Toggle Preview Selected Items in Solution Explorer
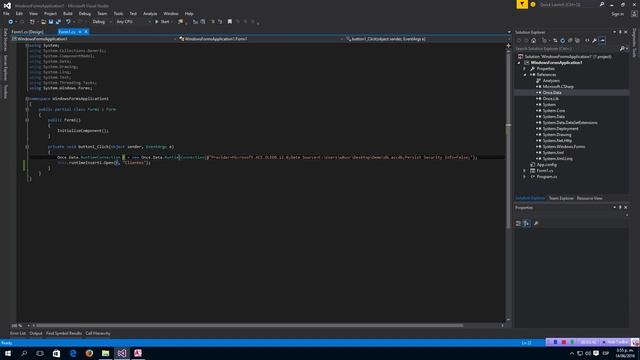 (x=602, y=40)
